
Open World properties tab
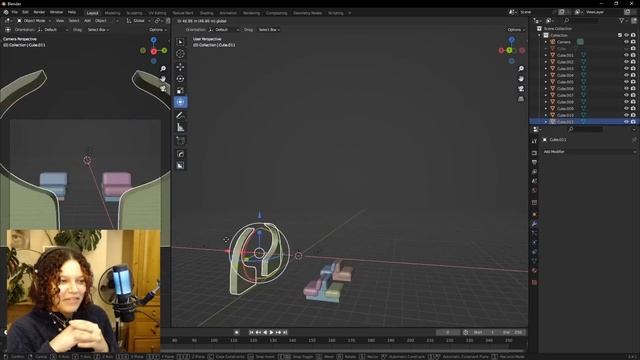(534, 191)
